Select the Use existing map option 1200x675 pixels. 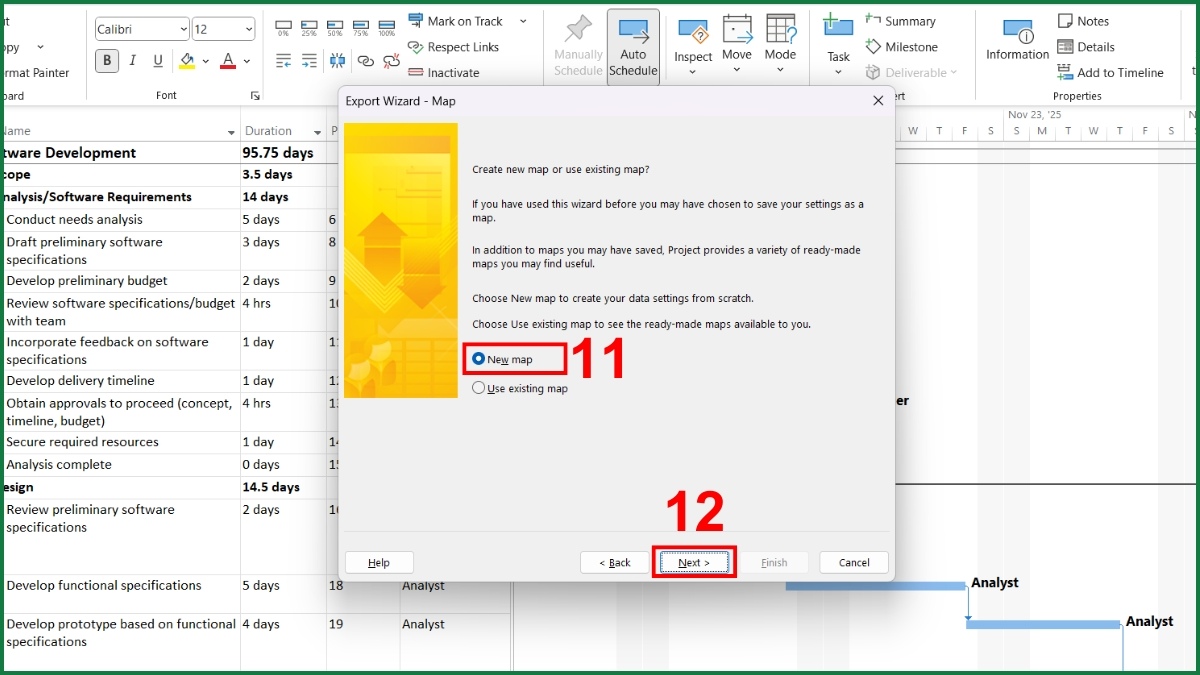[x=479, y=388]
